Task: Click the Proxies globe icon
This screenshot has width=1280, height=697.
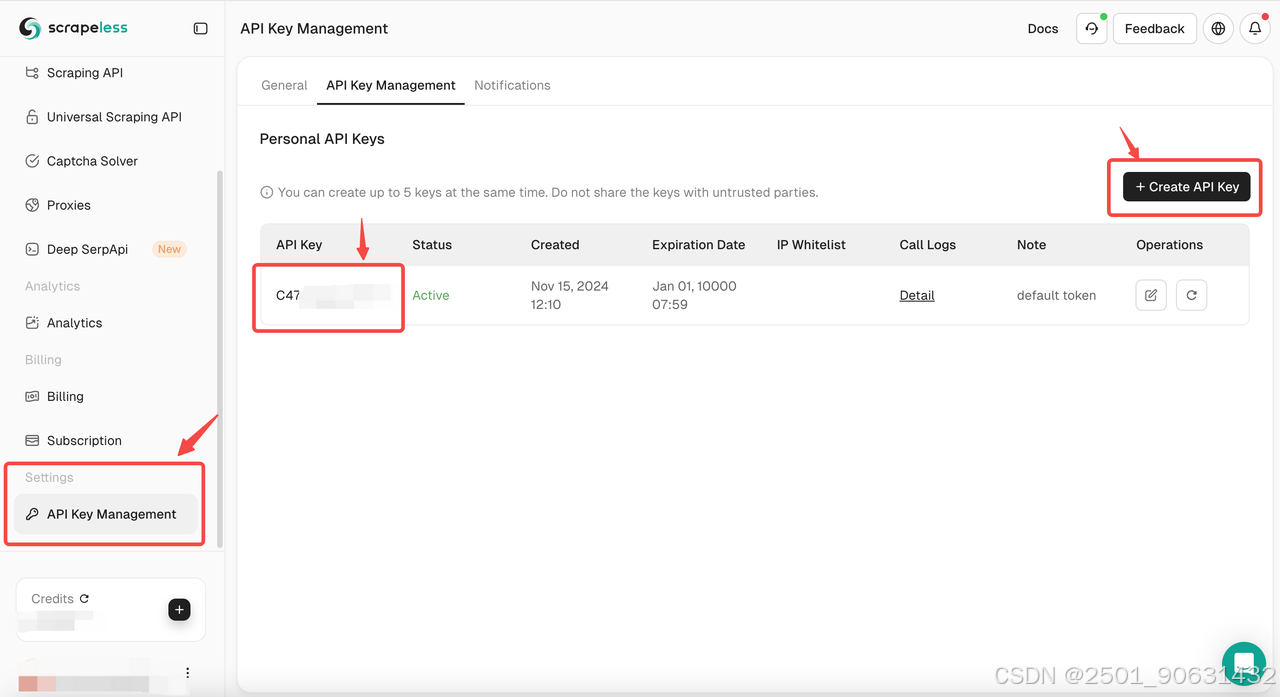Action: 32,205
